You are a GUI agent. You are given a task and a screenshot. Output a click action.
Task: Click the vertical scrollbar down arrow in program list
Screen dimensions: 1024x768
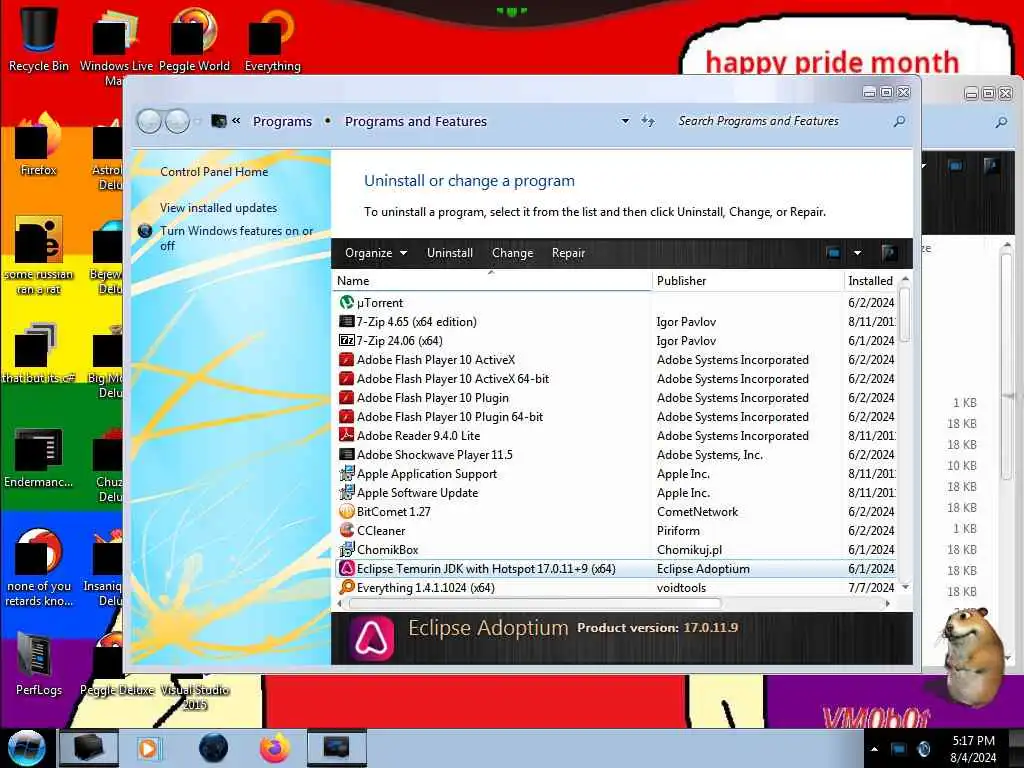tap(905, 588)
